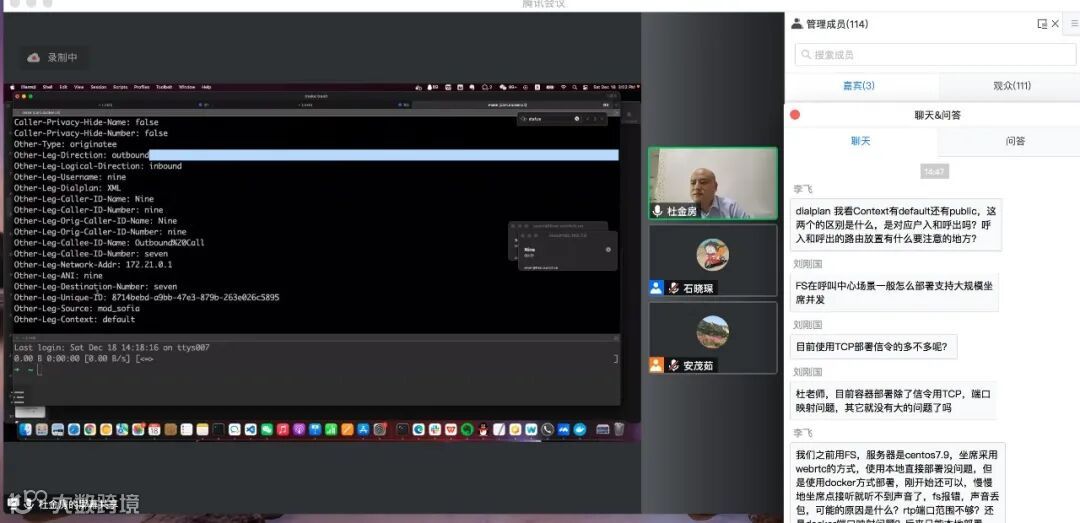Open the Trash in the Dock
Image resolution: width=1080 pixels, height=523 pixels.
tap(619, 429)
